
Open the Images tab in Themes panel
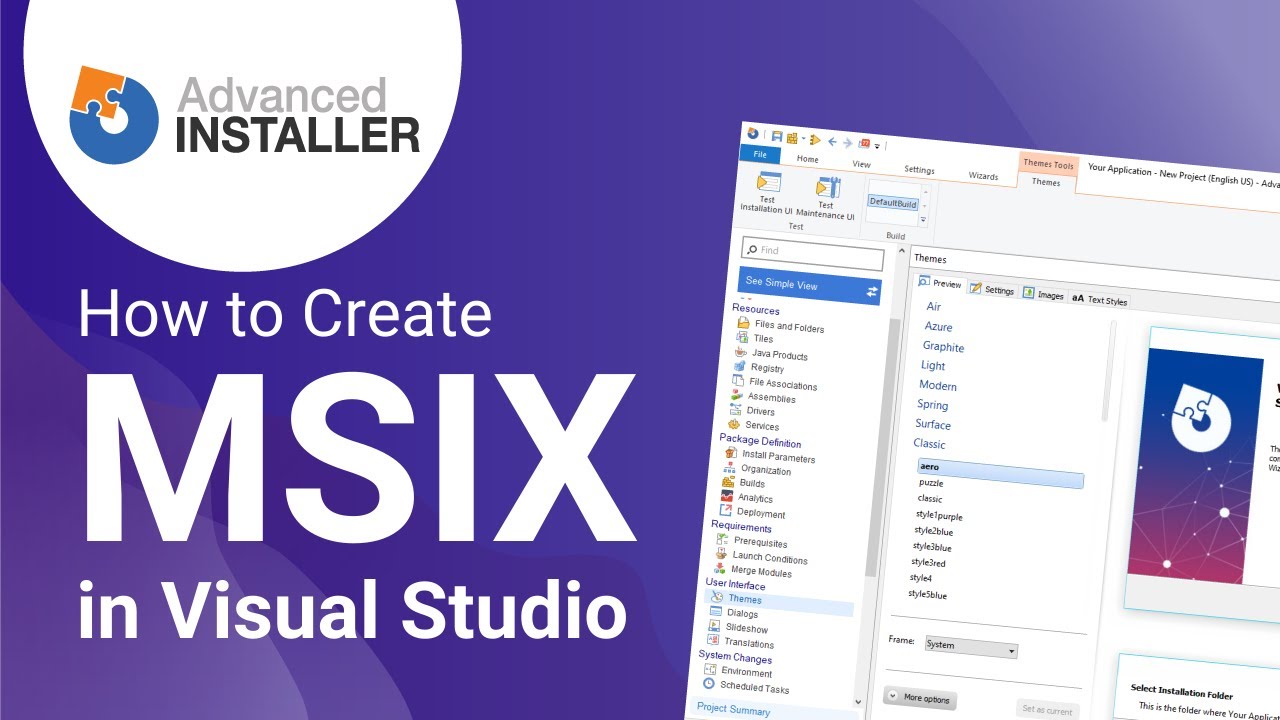click(x=1043, y=294)
